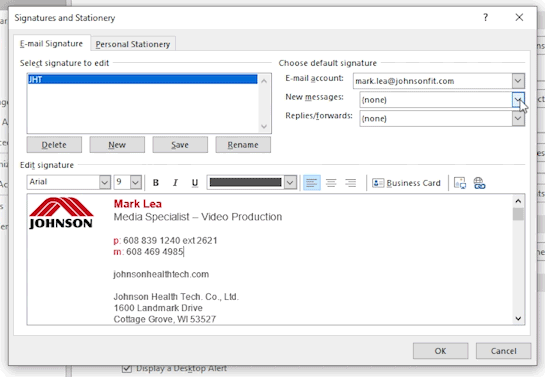Image resolution: width=545 pixels, height=377 pixels.
Task: Switch to the Personal Stationery tab
Action: [x=133, y=44]
